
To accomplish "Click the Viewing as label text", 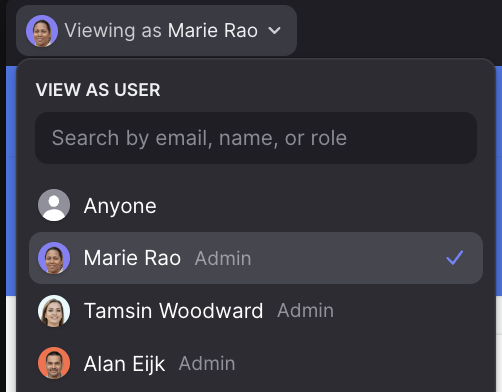I will (113, 31).
